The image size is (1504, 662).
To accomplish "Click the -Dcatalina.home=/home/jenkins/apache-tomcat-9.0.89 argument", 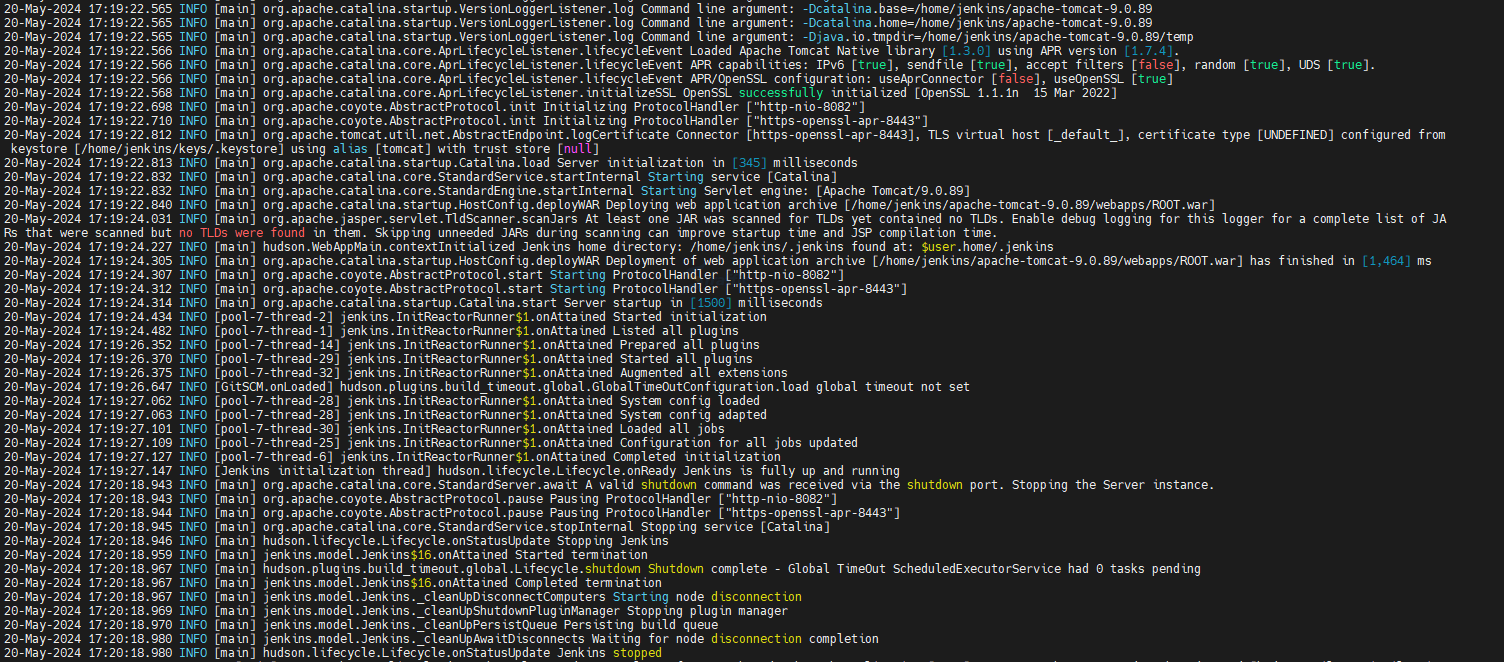I will (x=977, y=22).
